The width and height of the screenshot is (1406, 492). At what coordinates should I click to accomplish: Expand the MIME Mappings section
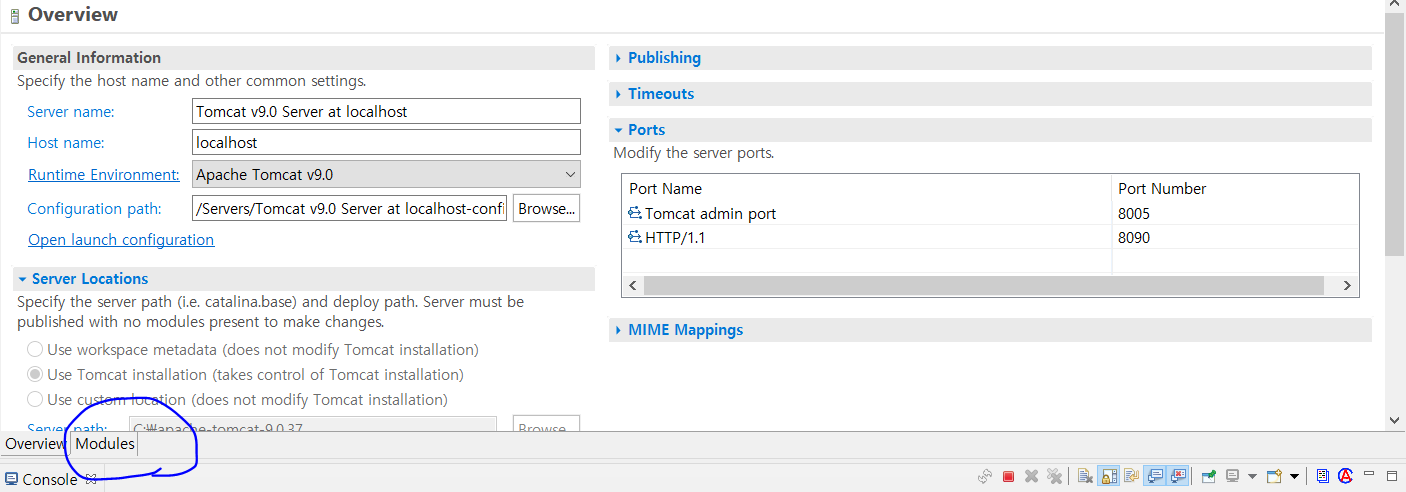619,330
